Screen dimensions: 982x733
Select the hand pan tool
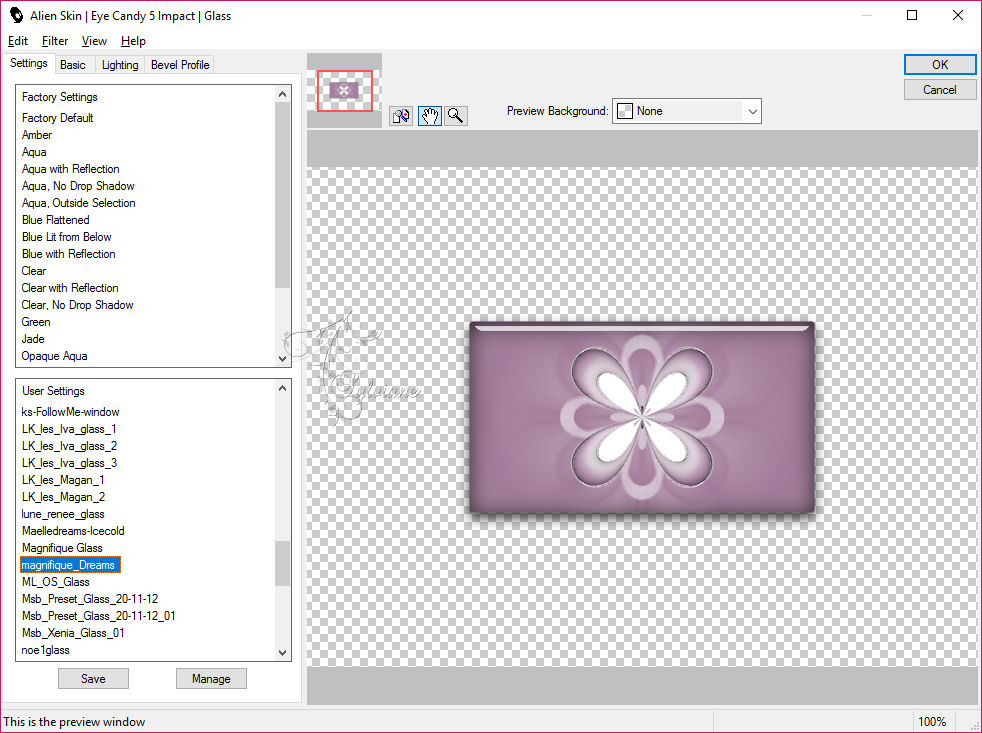click(430, 116)
